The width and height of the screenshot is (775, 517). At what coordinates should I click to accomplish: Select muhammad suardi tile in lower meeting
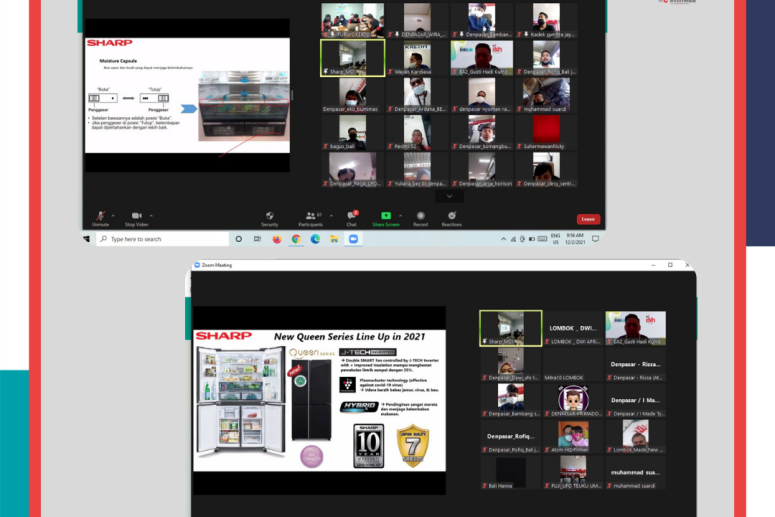click(x=636, y=473)
